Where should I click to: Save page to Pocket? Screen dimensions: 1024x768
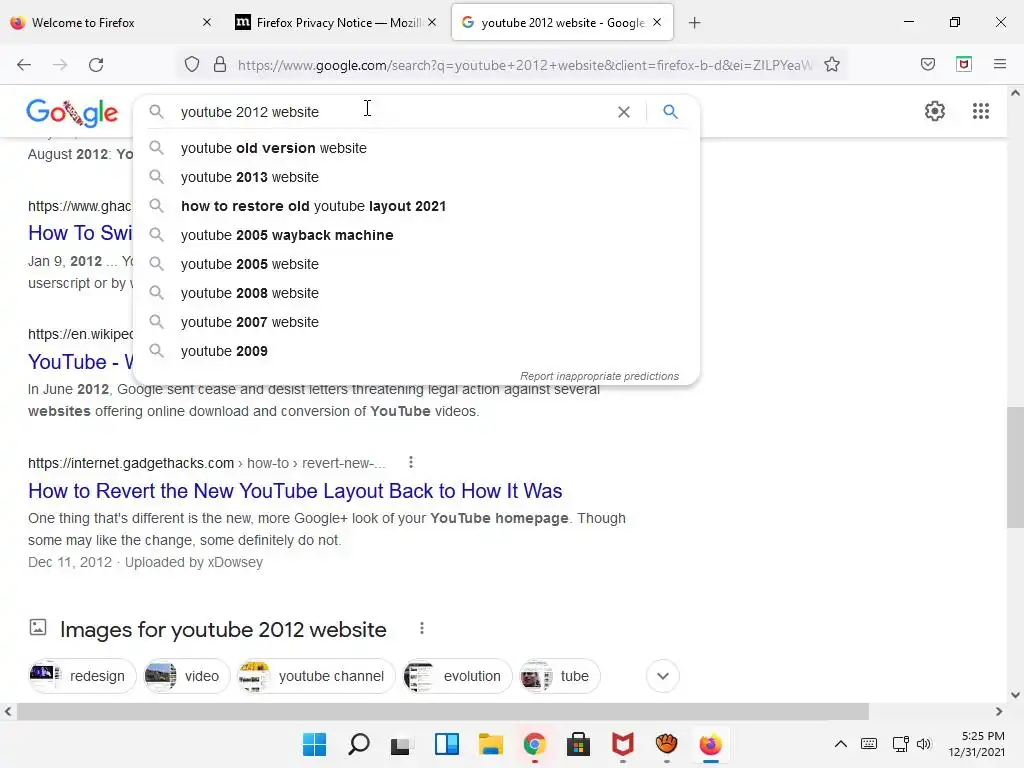927,64
